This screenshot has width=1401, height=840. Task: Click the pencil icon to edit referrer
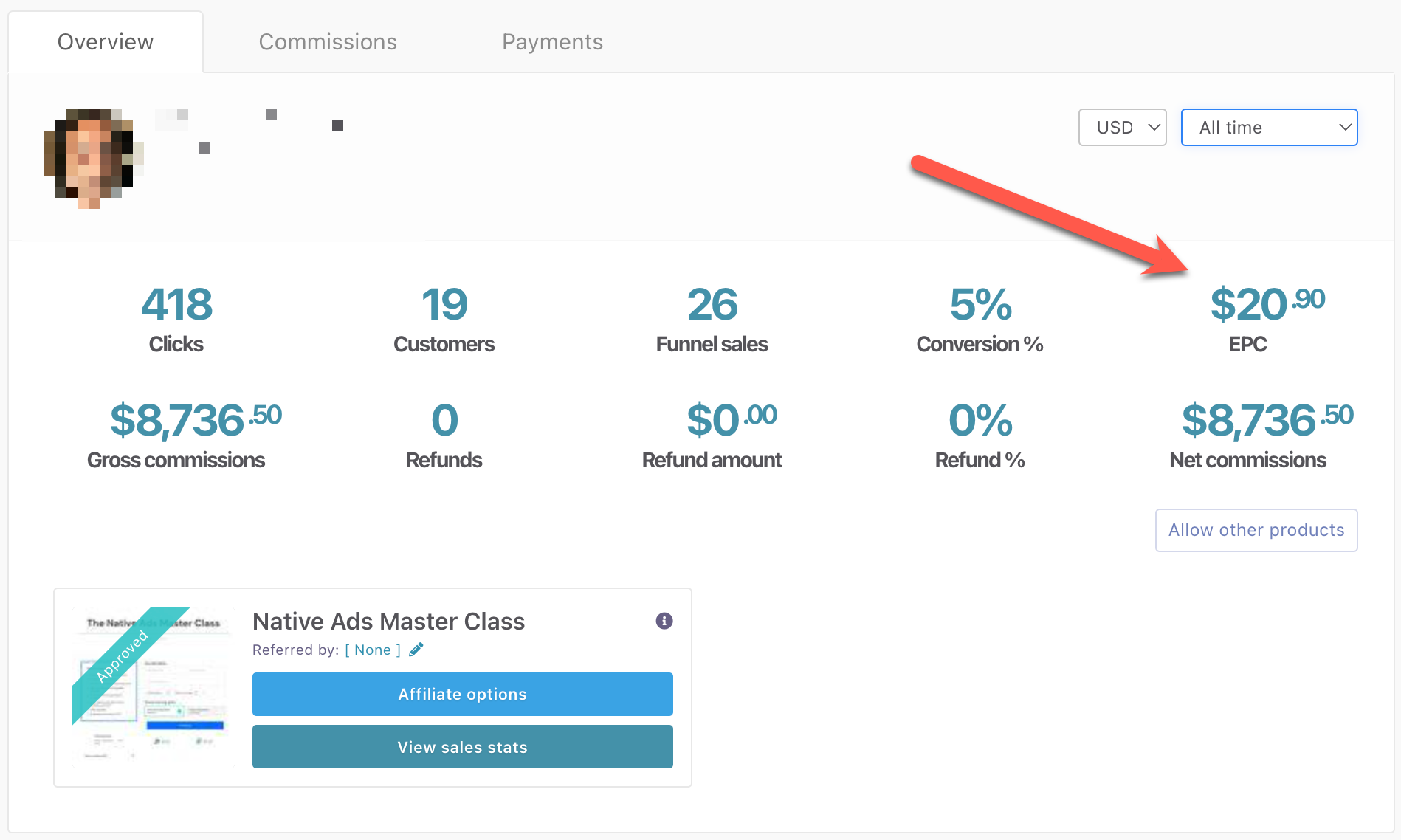click(x=416, y=649)
